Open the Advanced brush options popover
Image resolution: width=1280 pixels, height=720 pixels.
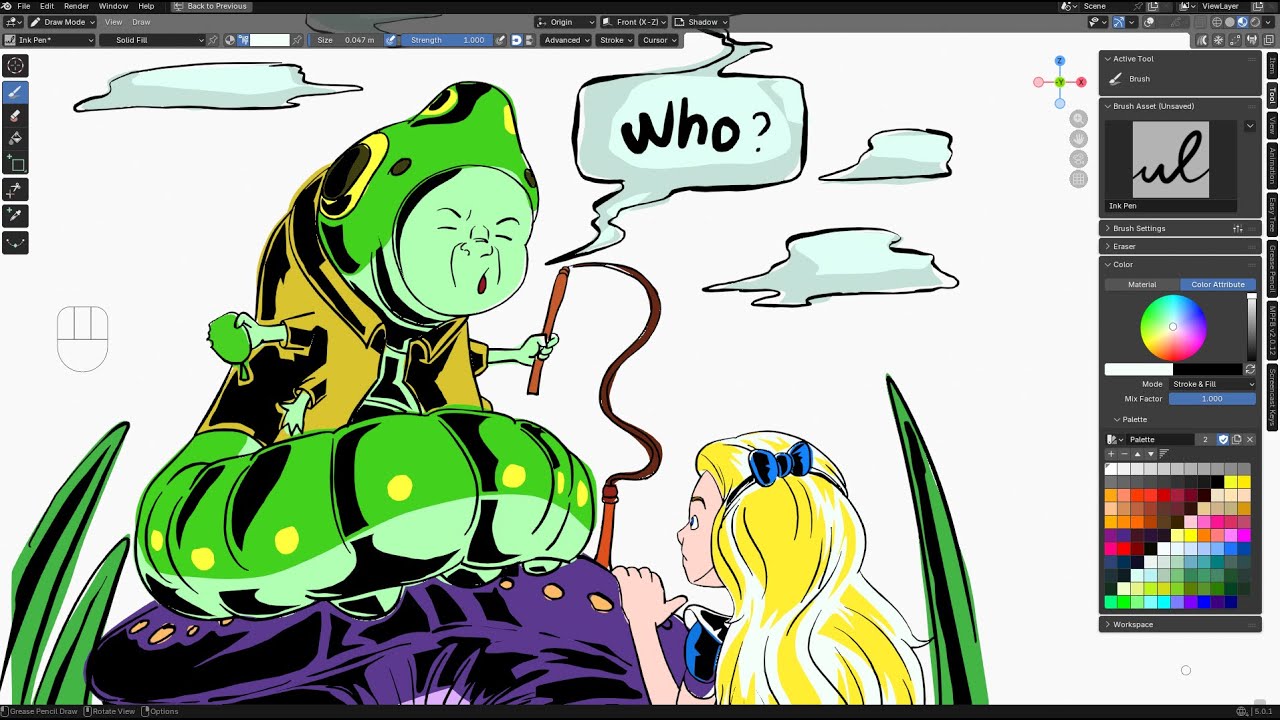(566, 40)
